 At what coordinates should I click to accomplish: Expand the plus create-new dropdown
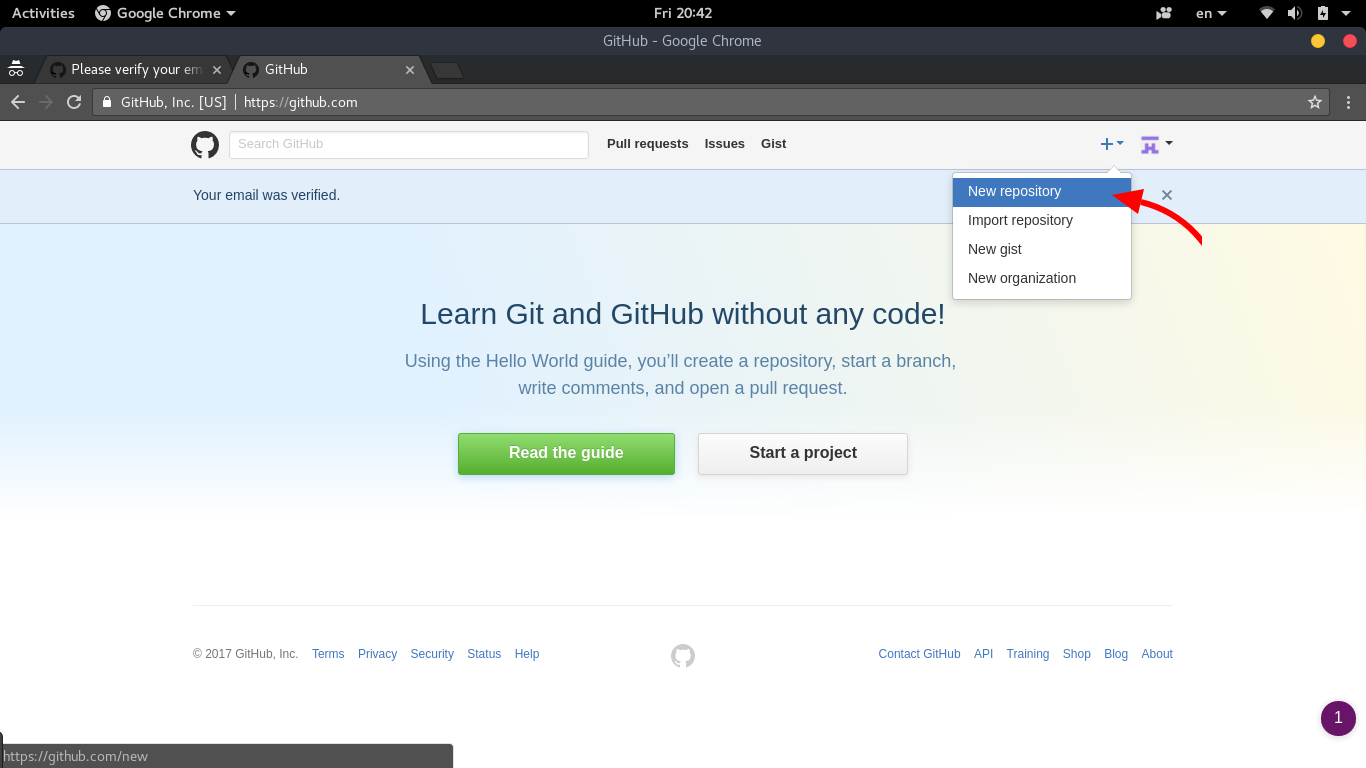[1111, 144]
